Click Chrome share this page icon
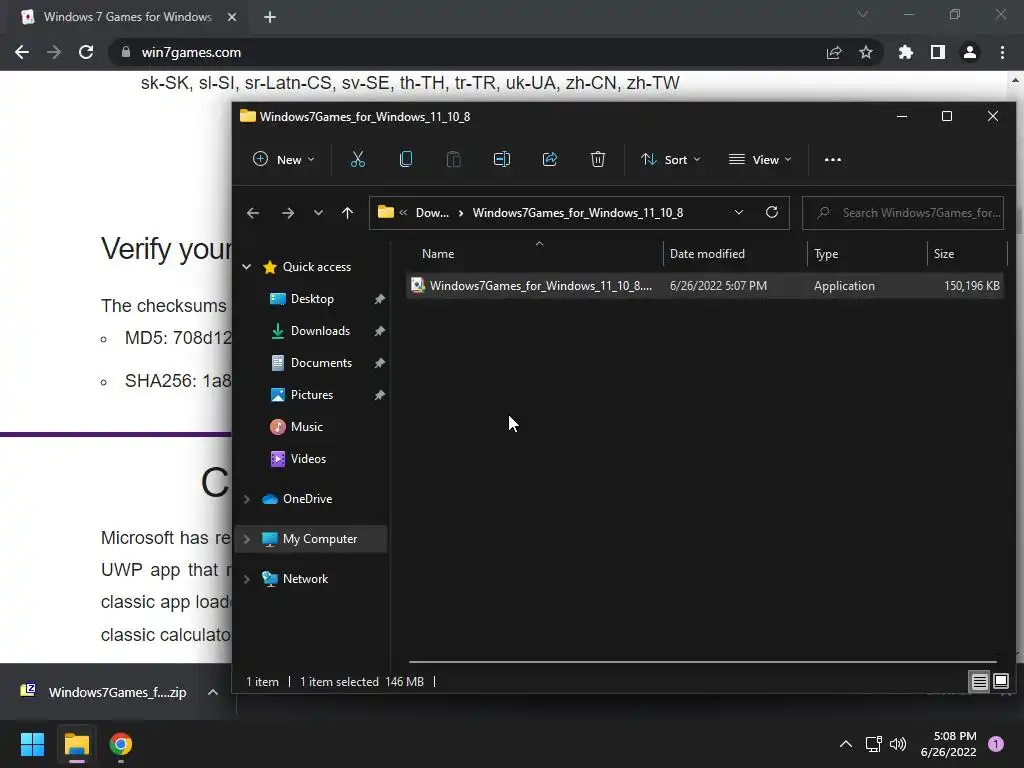The height and width of the screenshot is (768, 1024). tap(834, 52)
